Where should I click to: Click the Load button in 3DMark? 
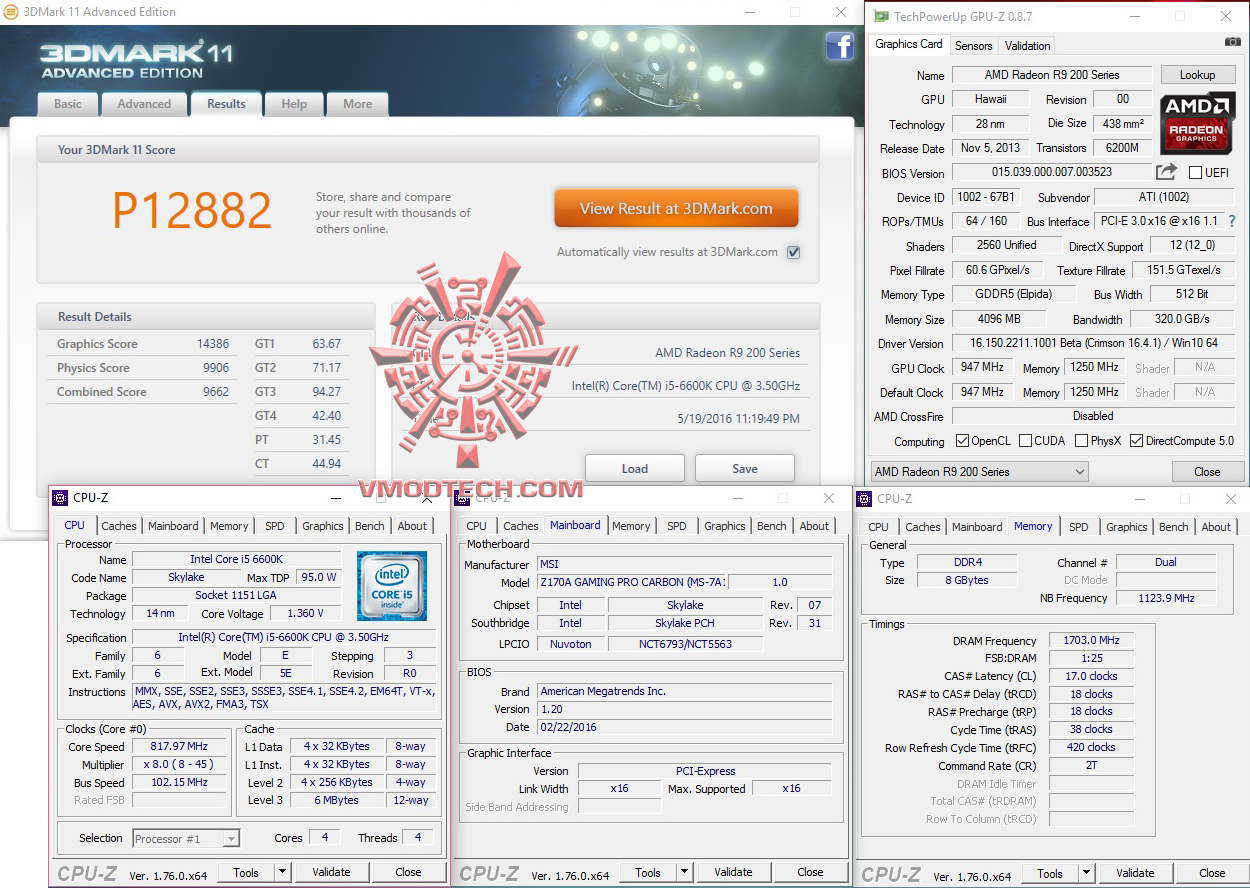coord(635,468)
